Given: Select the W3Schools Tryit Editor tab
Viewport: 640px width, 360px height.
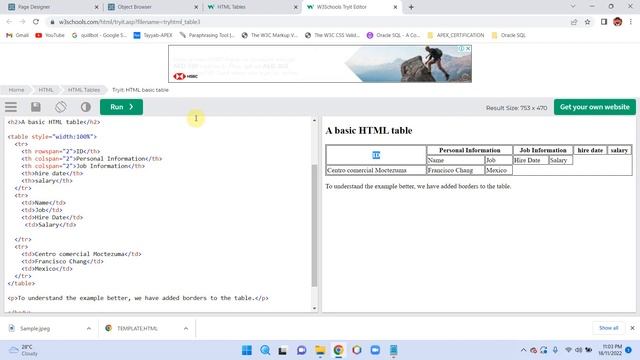Looking at the screenshot, I should tap(352, 7).
